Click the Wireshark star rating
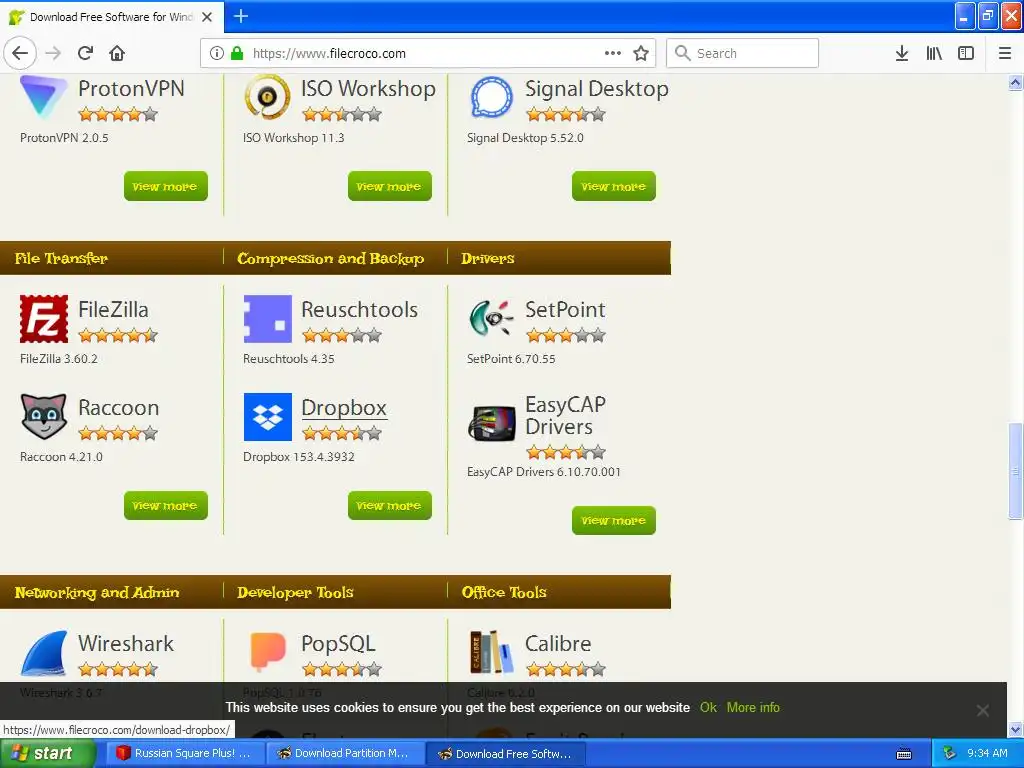 click(118, 669)
